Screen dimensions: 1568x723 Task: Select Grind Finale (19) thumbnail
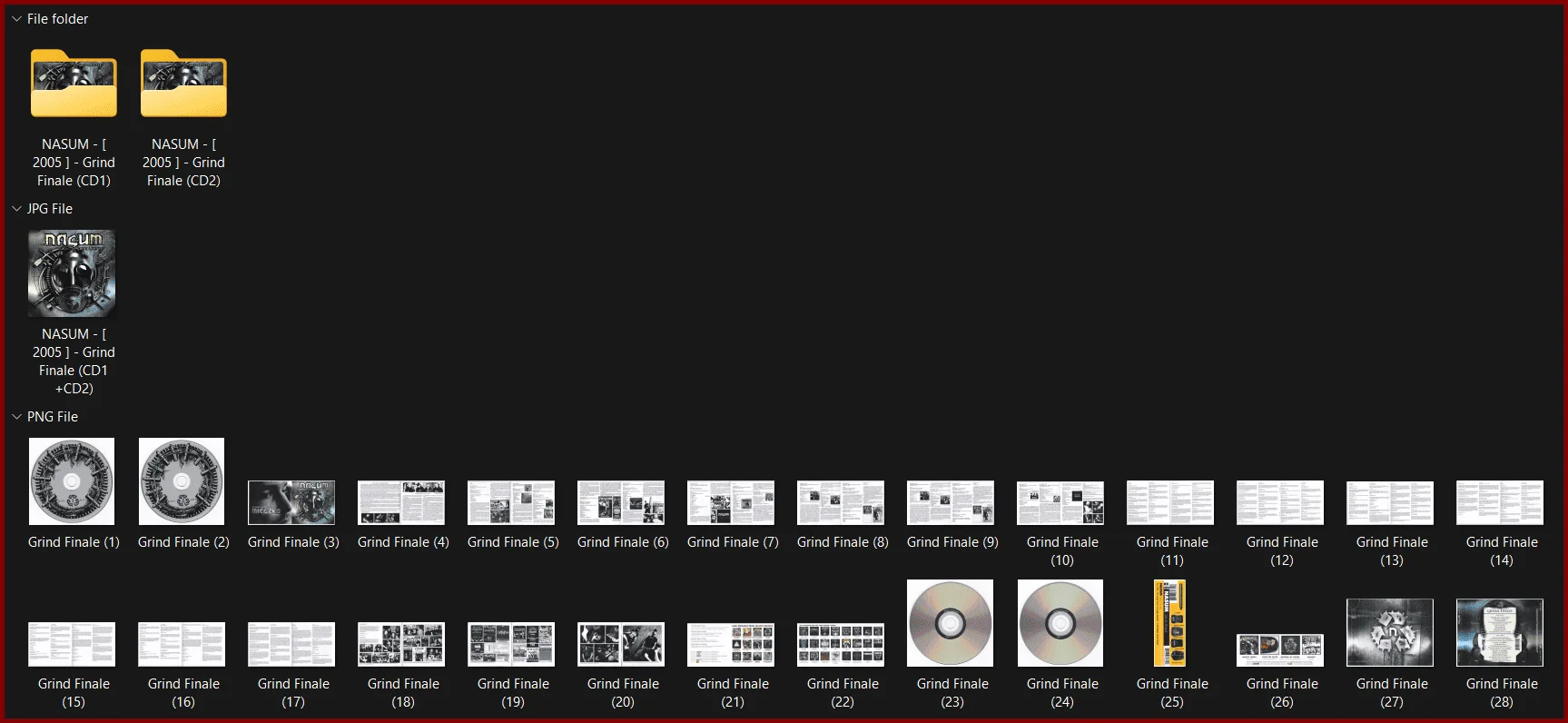coord(511,644)
